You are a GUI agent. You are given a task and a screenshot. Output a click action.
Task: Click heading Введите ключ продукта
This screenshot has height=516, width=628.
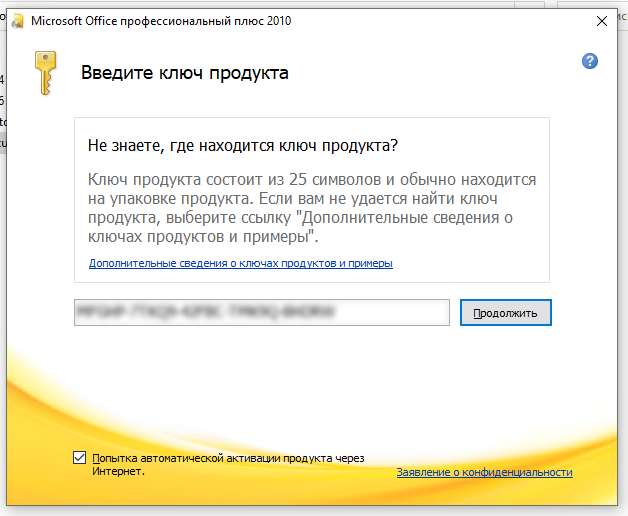coord(185,73)
